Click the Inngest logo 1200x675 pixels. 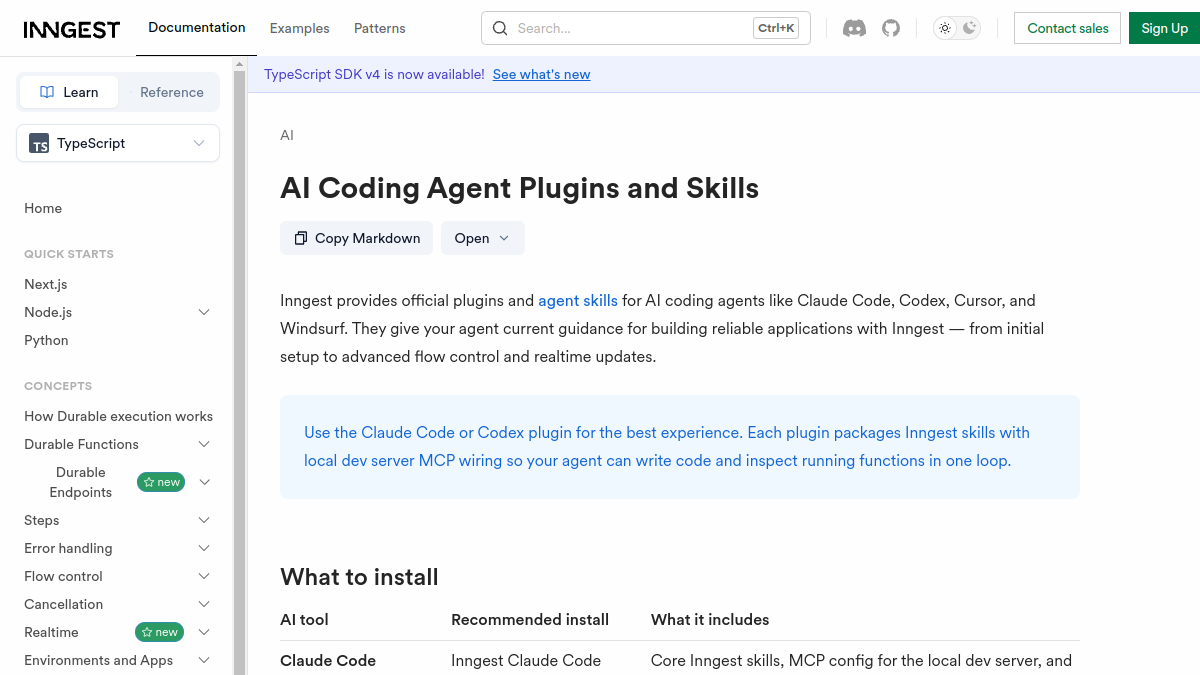pyautogui.click(x=71, y=29)
